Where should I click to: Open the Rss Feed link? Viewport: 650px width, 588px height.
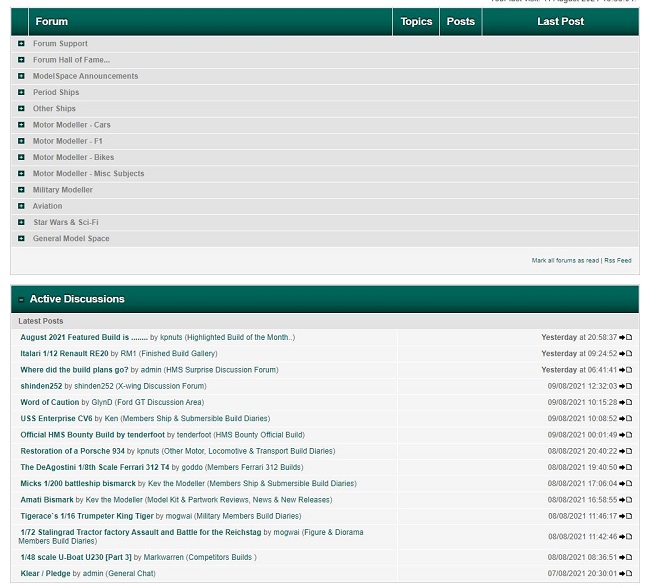pyautogui.click(x=618, y=260)
